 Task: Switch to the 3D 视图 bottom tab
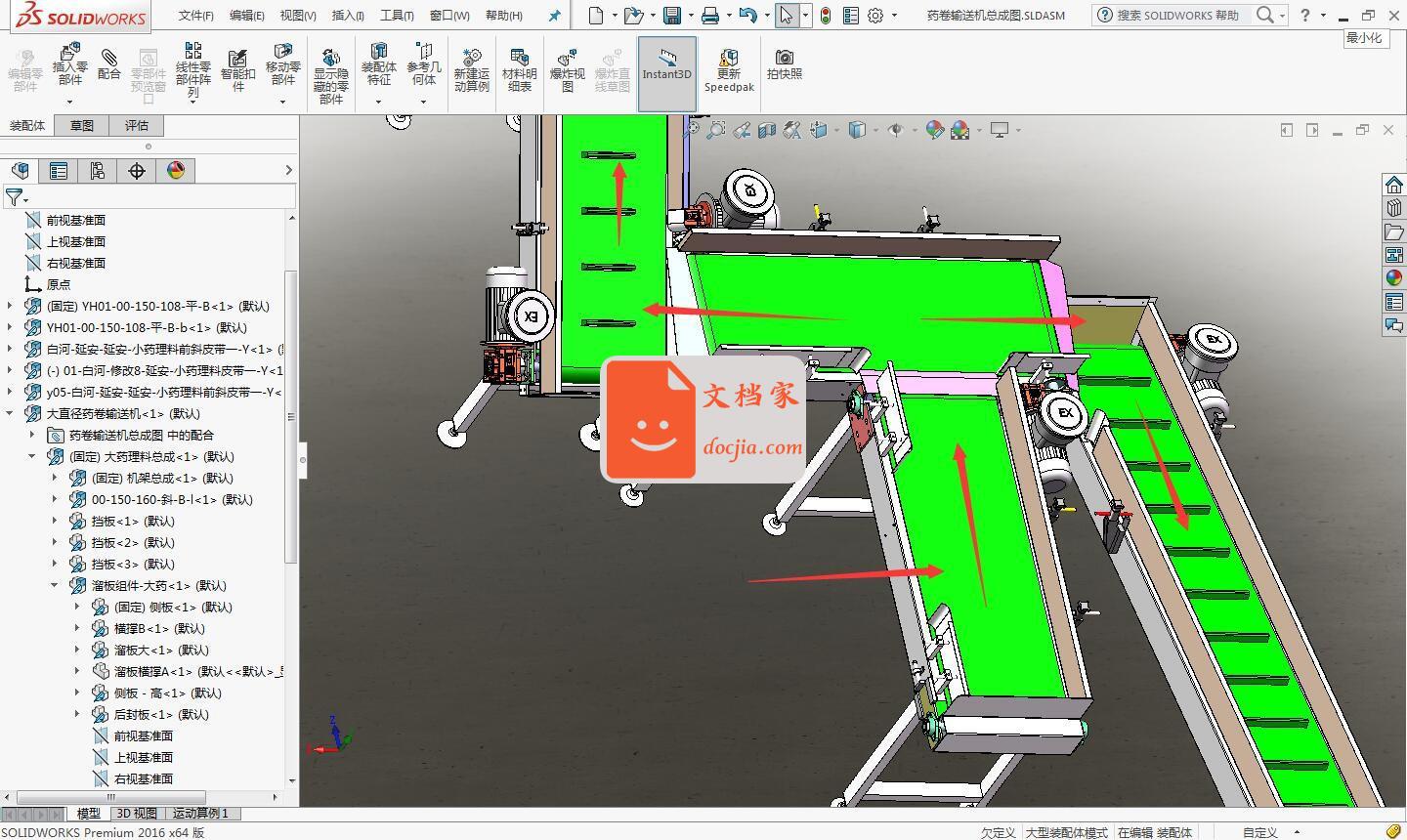[x=137, y=813]
